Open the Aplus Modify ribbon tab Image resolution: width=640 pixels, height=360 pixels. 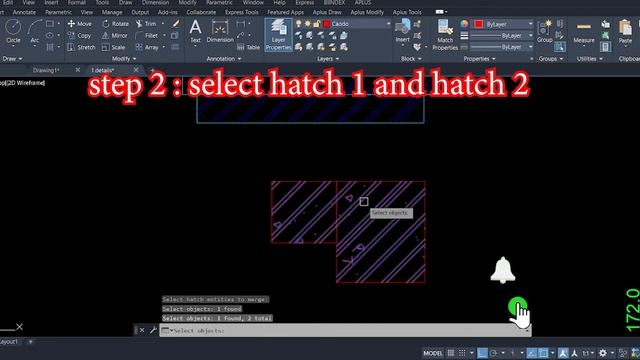(367, 12)
